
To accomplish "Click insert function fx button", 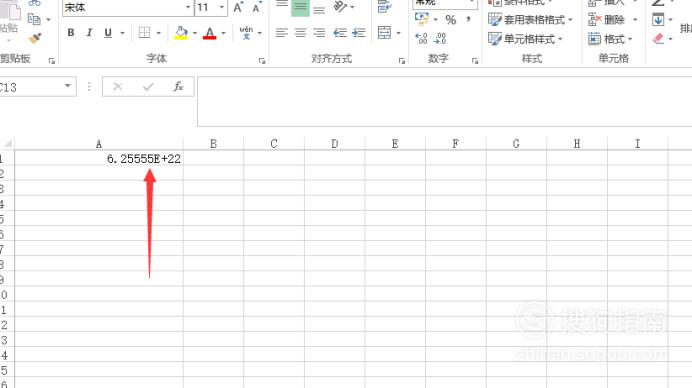I will tap(178, 87).
